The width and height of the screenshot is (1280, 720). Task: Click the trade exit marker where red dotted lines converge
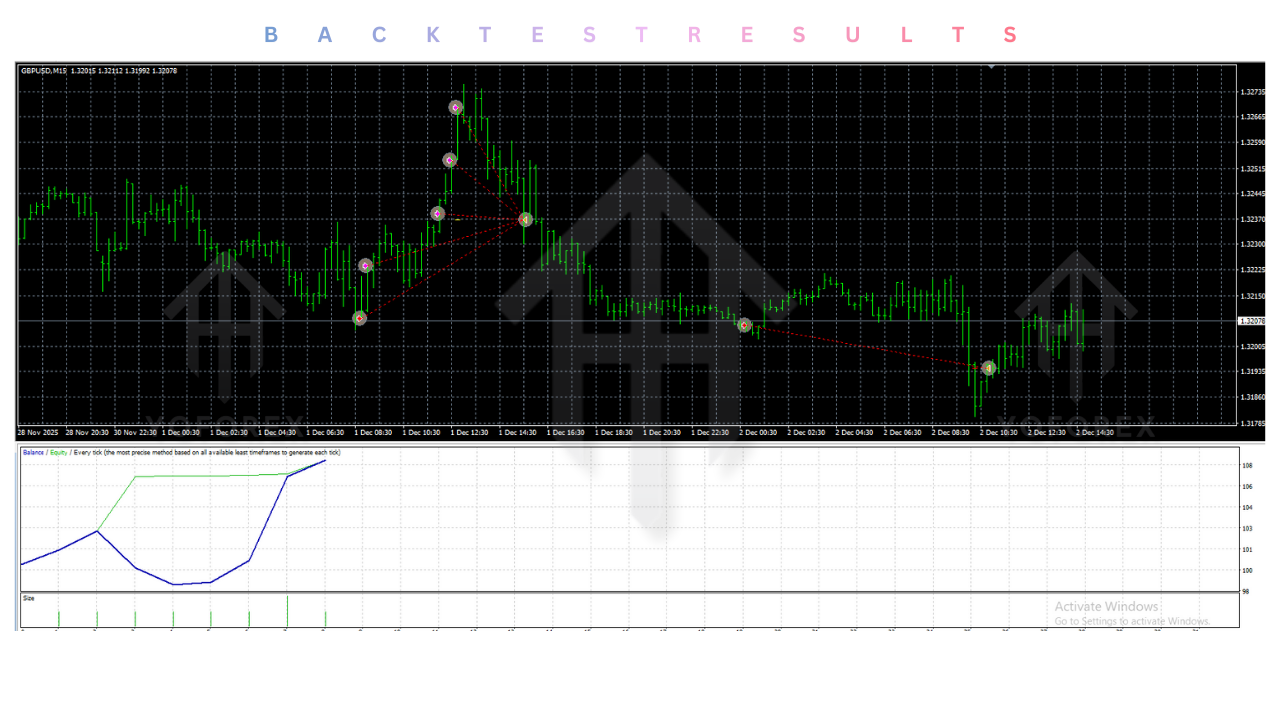525,219
